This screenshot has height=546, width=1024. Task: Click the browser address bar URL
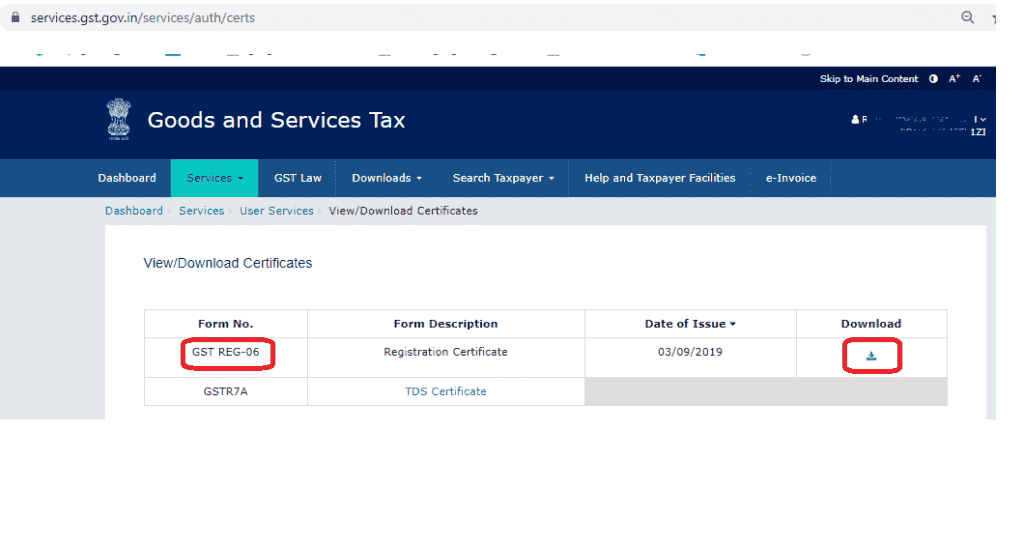[142, 18]
